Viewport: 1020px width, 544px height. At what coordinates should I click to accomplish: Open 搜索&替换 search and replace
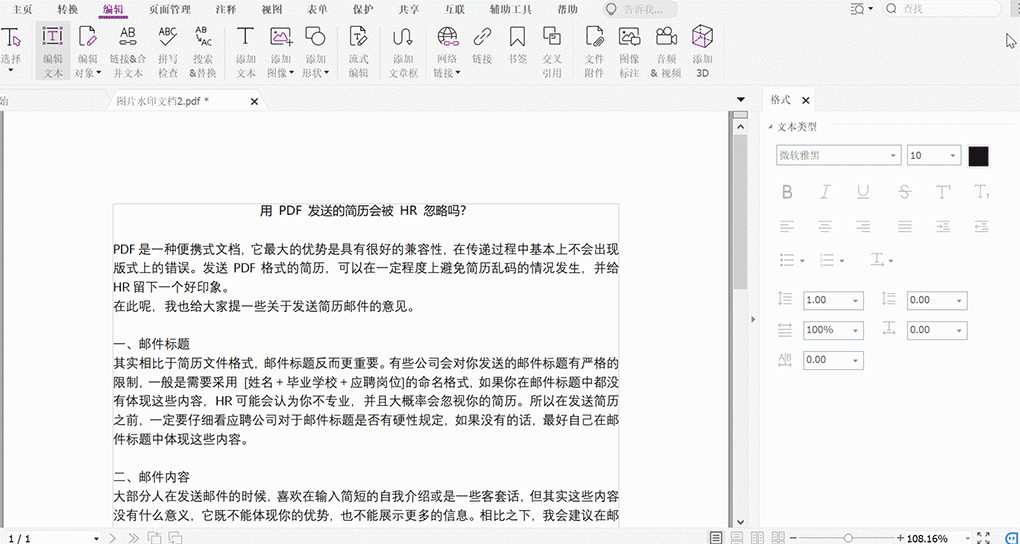click(x=203, y=51)
